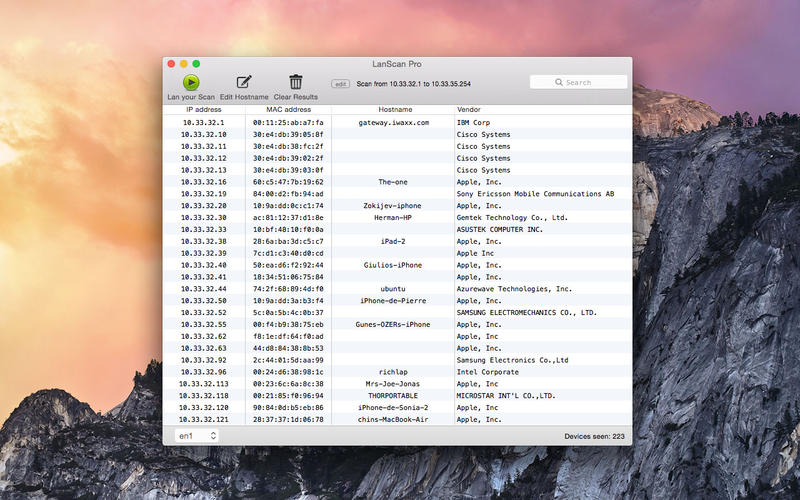The height and width of the screenshot is (500, 800).
Task: Focus the Search field
Action: [578, 82]
